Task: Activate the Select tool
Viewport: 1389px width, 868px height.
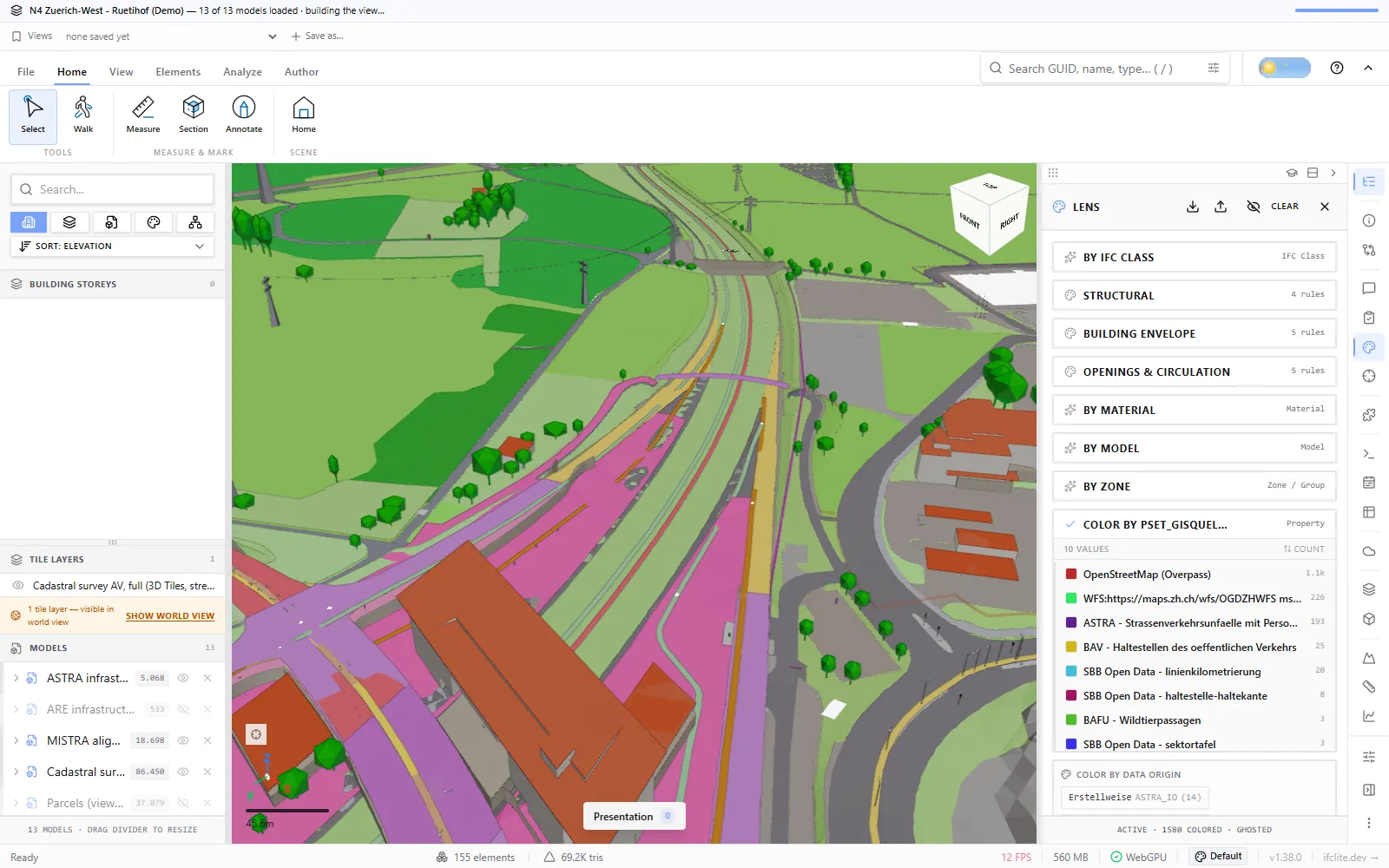Action: pos(33,116)
